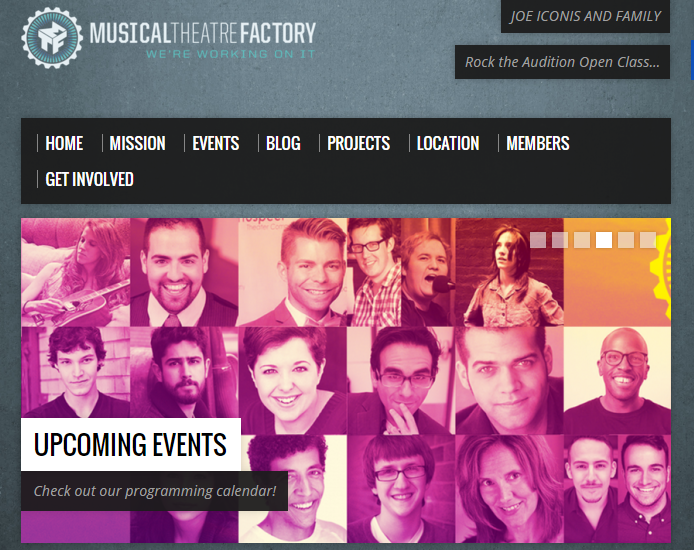This screenshot has height=550, width=694.
Task: Open the Projects menu item
Action: coord(359,143)
